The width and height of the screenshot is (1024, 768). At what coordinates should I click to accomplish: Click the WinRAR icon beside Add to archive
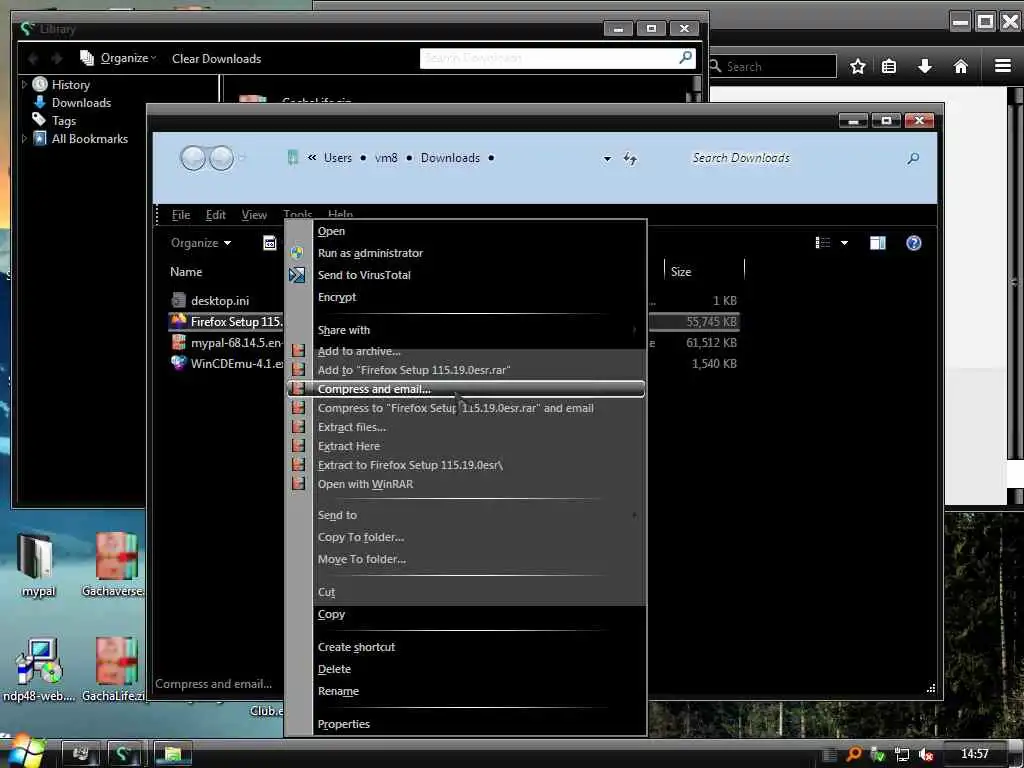(298, 351)
